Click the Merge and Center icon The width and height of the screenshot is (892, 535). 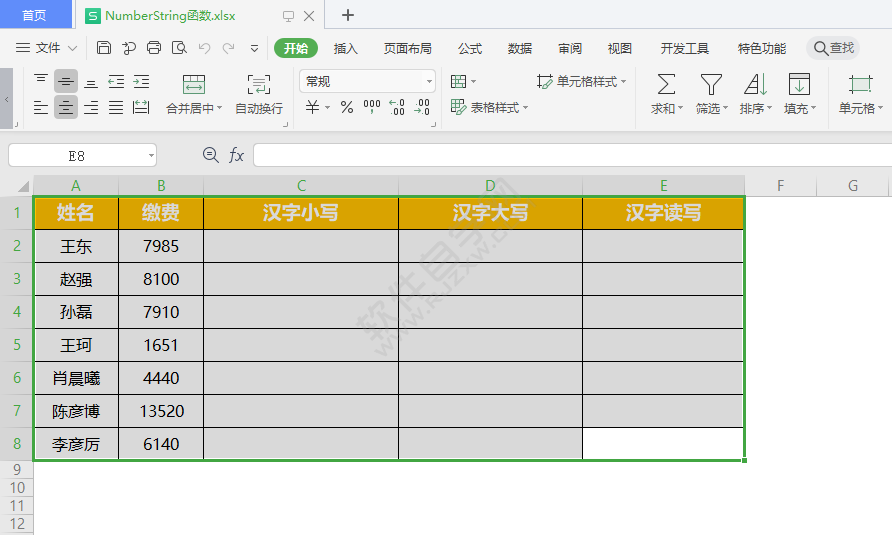(x=194, y=84)
